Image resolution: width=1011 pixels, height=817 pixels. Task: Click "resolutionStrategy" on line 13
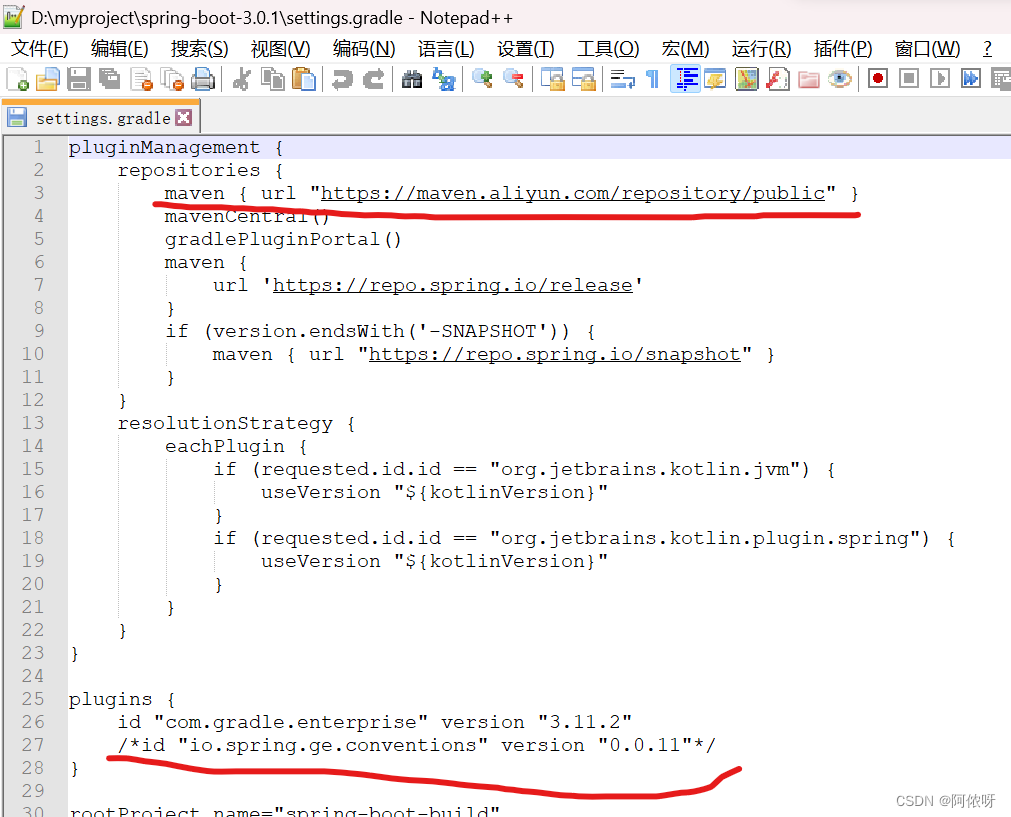[225, 423]
